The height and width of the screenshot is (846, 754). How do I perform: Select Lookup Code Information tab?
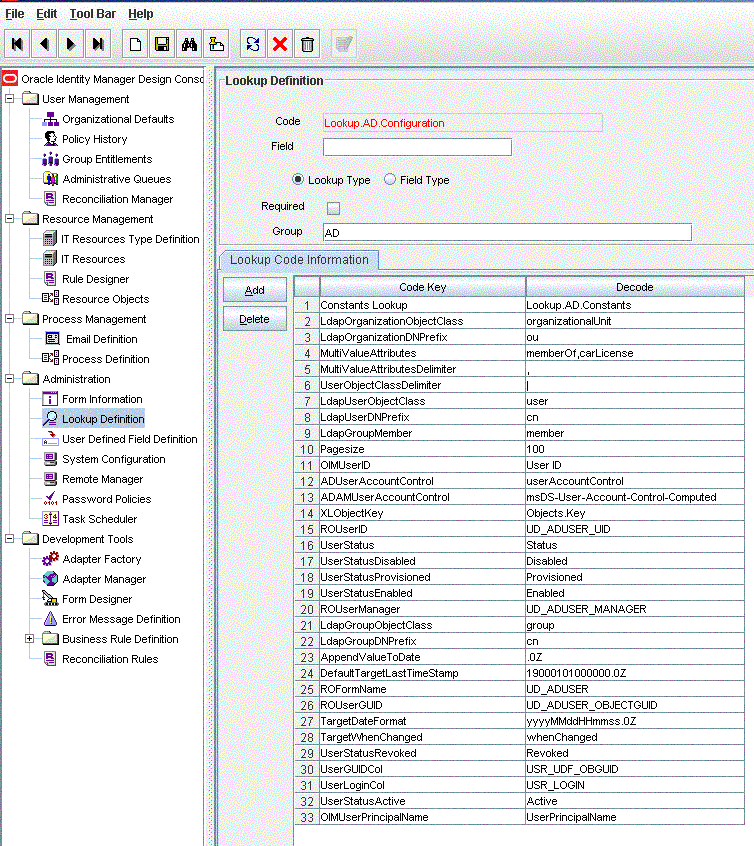[x=299, y=260]
